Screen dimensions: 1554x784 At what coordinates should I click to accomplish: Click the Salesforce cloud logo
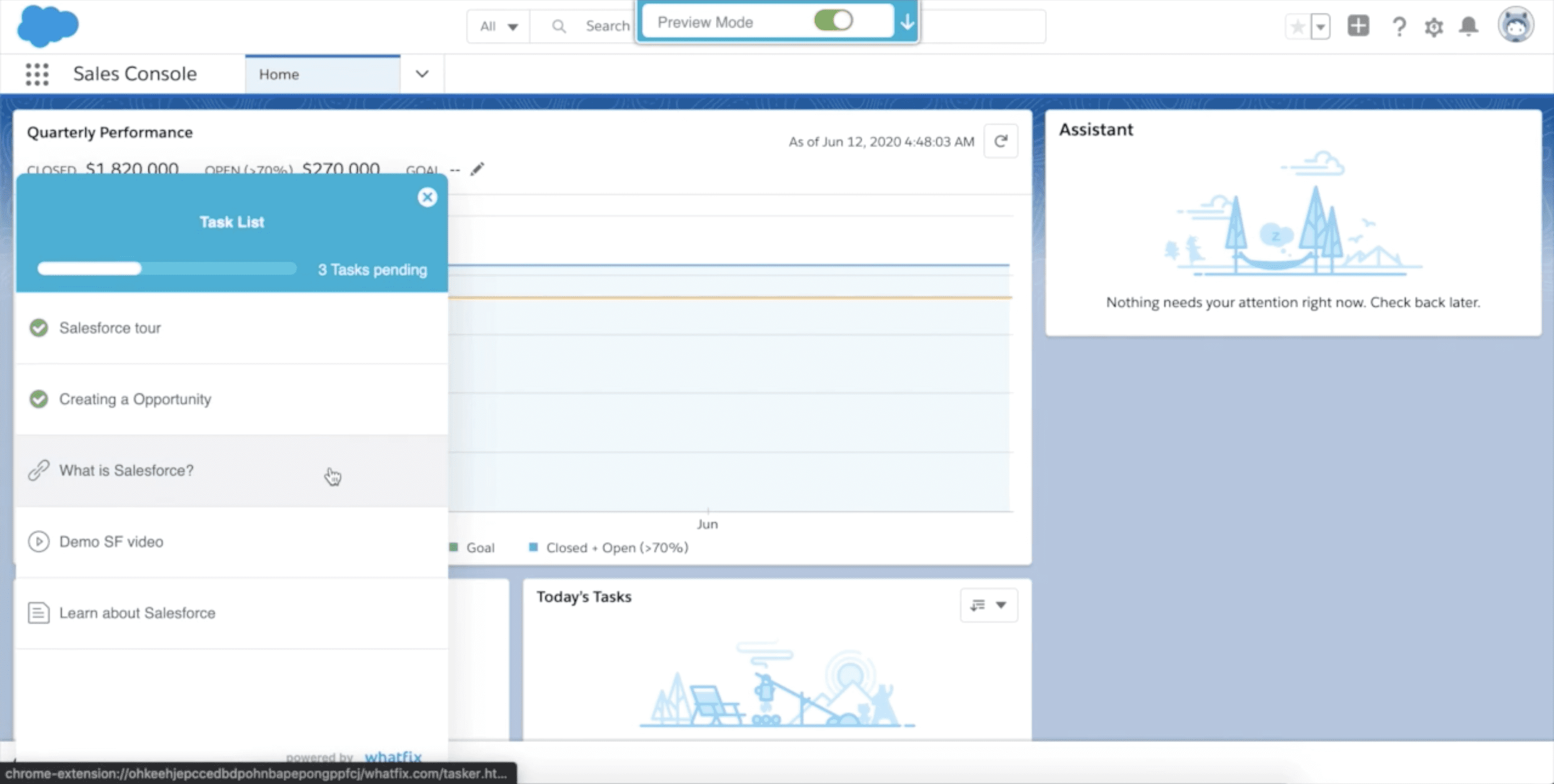coord(47,26)
